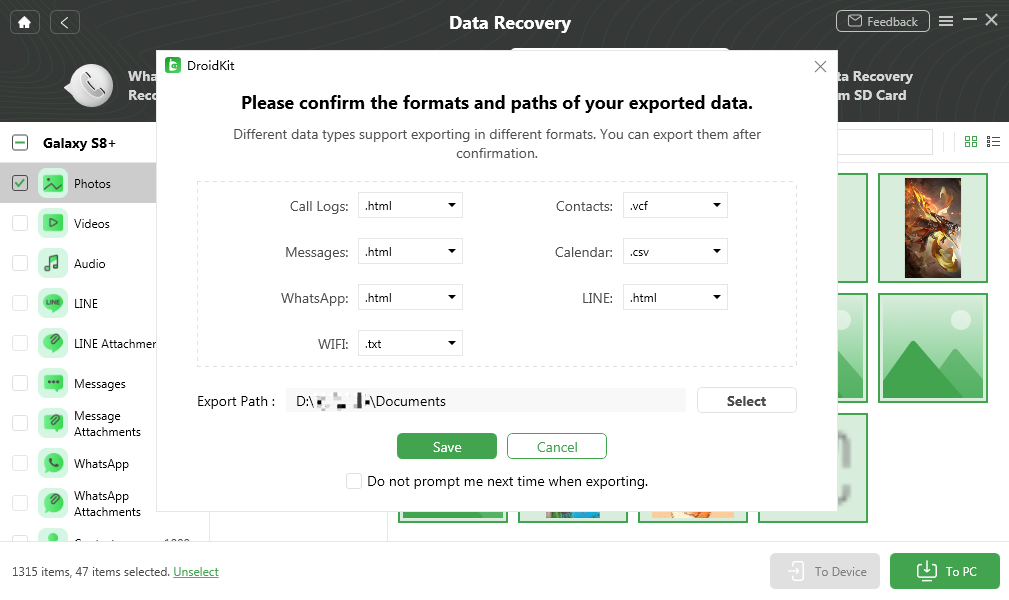Click the Videos label in the sidebar
Screen dimensions: 1009x600
(91, 223)
